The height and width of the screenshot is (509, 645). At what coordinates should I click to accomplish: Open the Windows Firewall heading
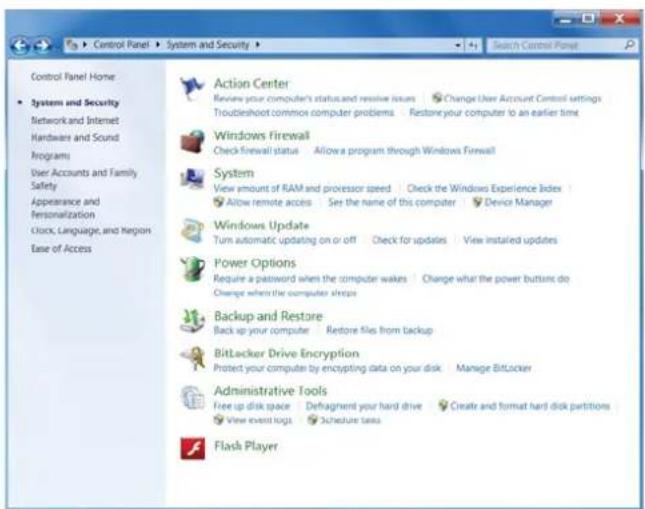(x=262, y=135)
